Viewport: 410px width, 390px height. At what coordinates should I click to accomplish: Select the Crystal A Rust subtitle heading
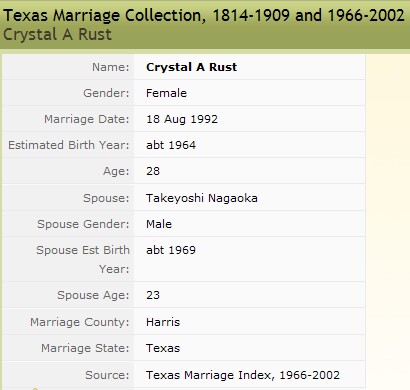57,35
